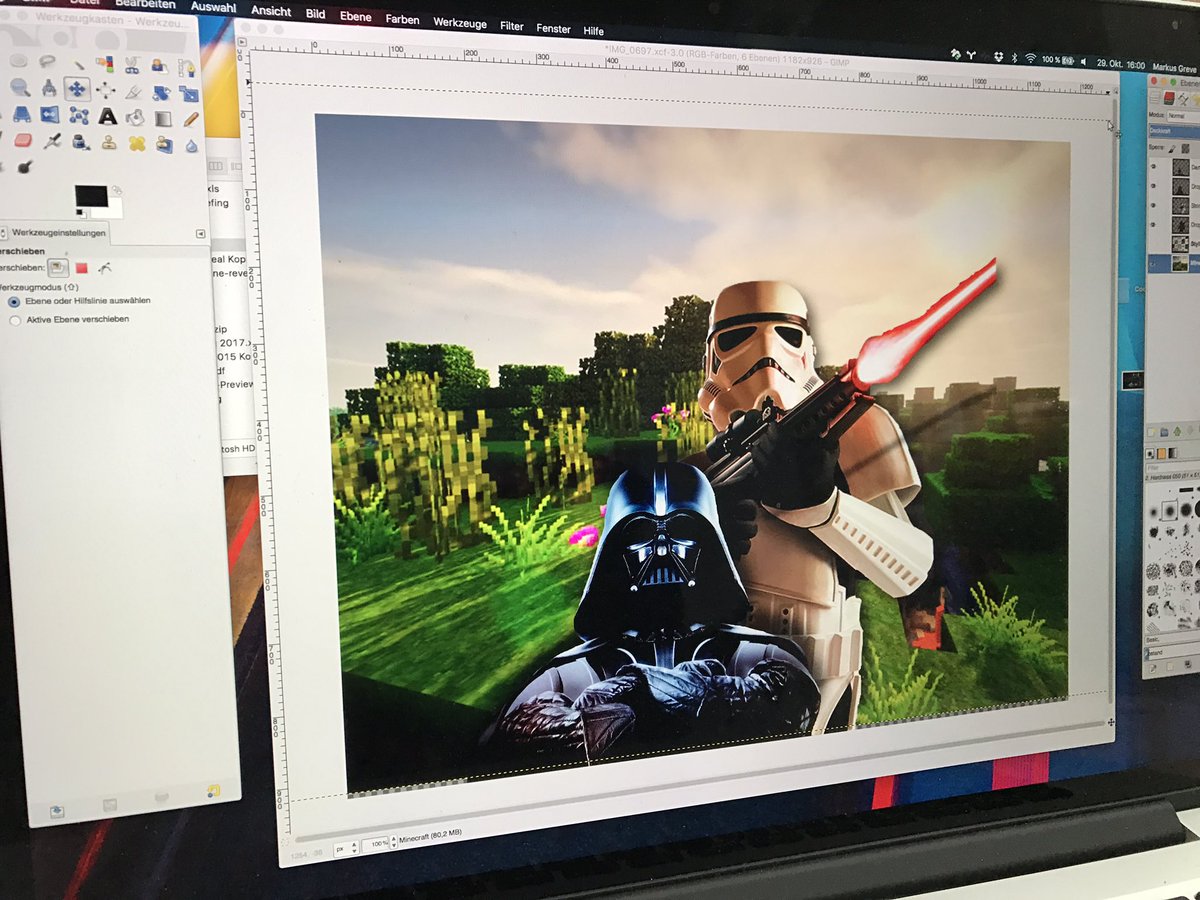Select the Measure compass tool
1200x900 pixels.
(48, 88)
